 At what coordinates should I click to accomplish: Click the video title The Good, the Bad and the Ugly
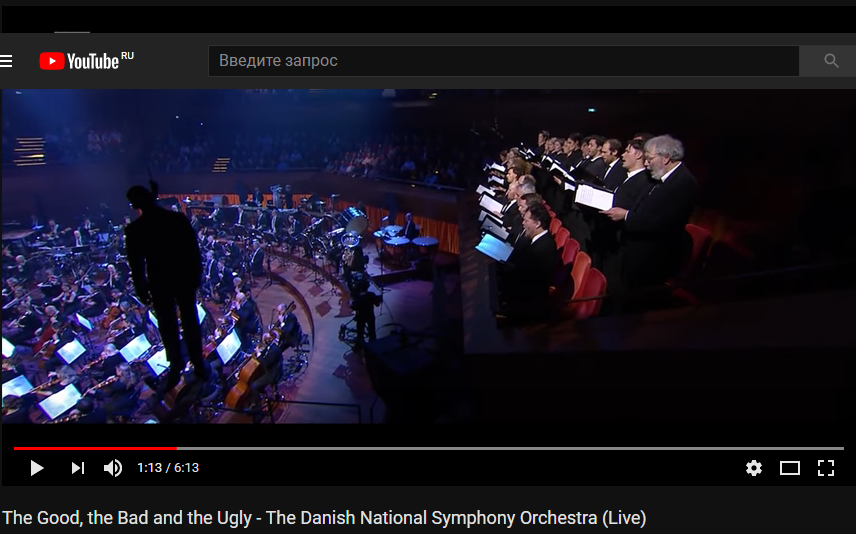(127, 517)
